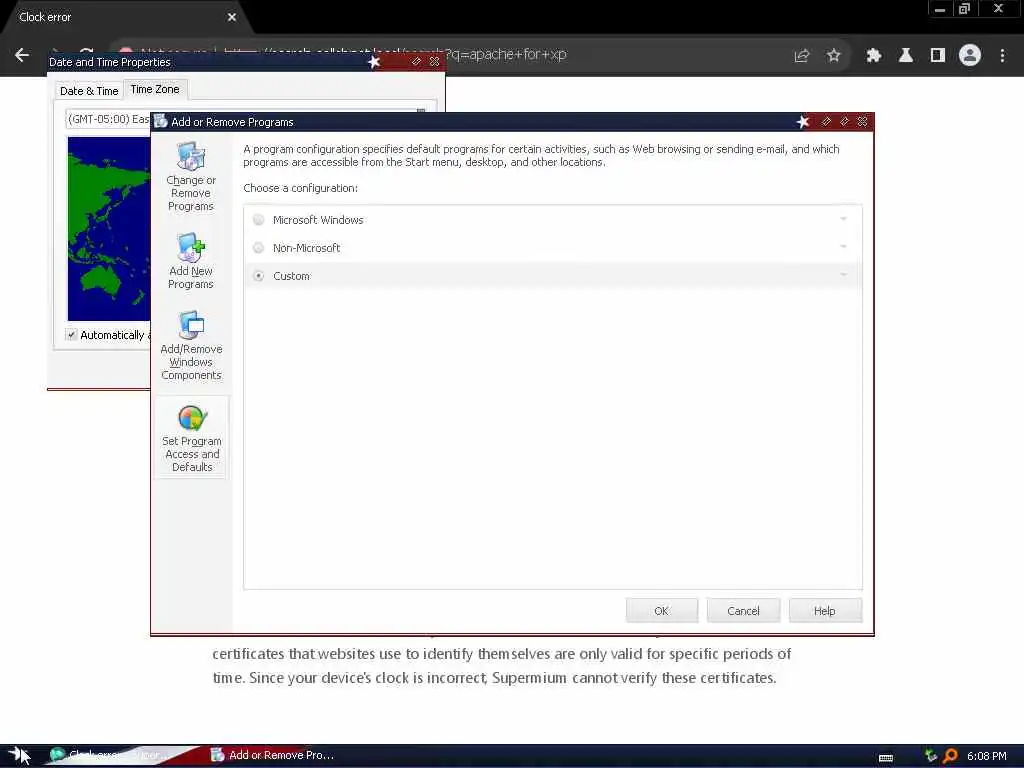Open the flask experiments icon

(x=906, y=56)
